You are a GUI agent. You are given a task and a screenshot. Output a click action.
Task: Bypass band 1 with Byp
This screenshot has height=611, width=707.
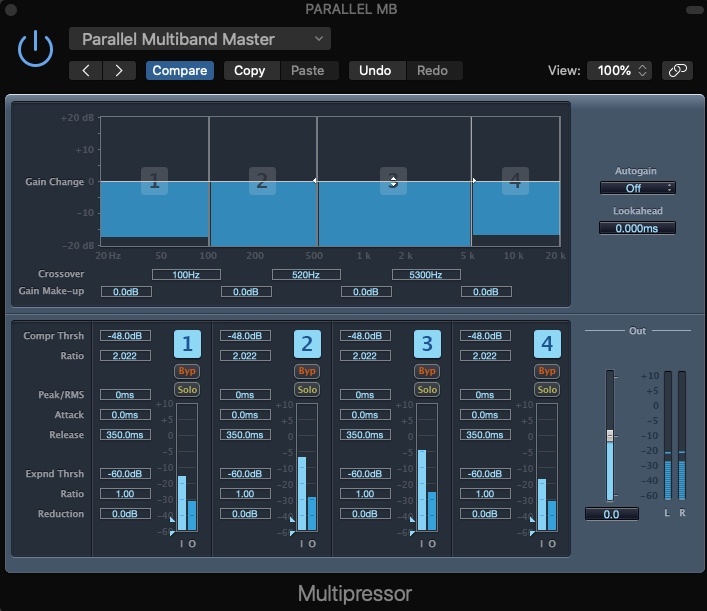(x=187, y=371)
